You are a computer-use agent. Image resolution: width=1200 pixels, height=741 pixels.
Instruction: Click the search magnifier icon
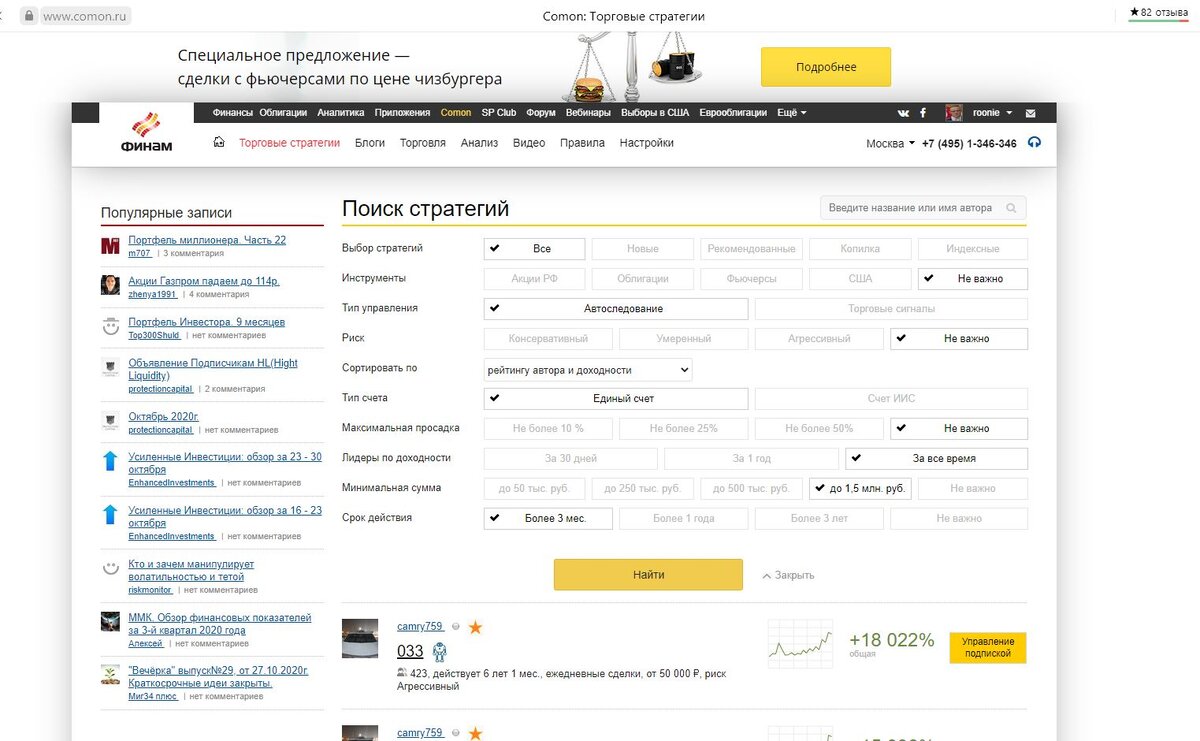click(x=1012, y=208)
